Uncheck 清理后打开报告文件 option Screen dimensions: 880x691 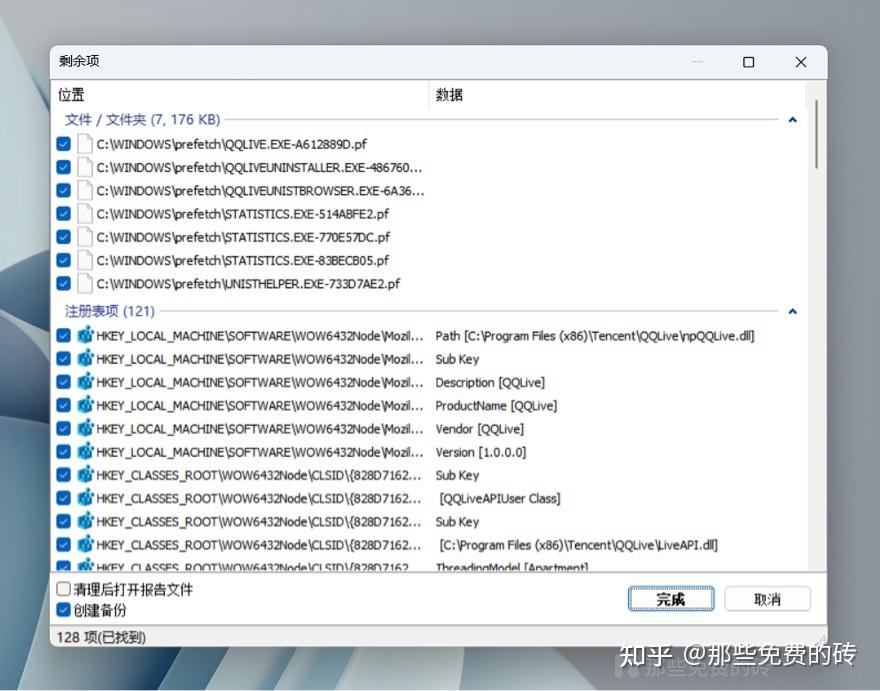tap(64, 591)
